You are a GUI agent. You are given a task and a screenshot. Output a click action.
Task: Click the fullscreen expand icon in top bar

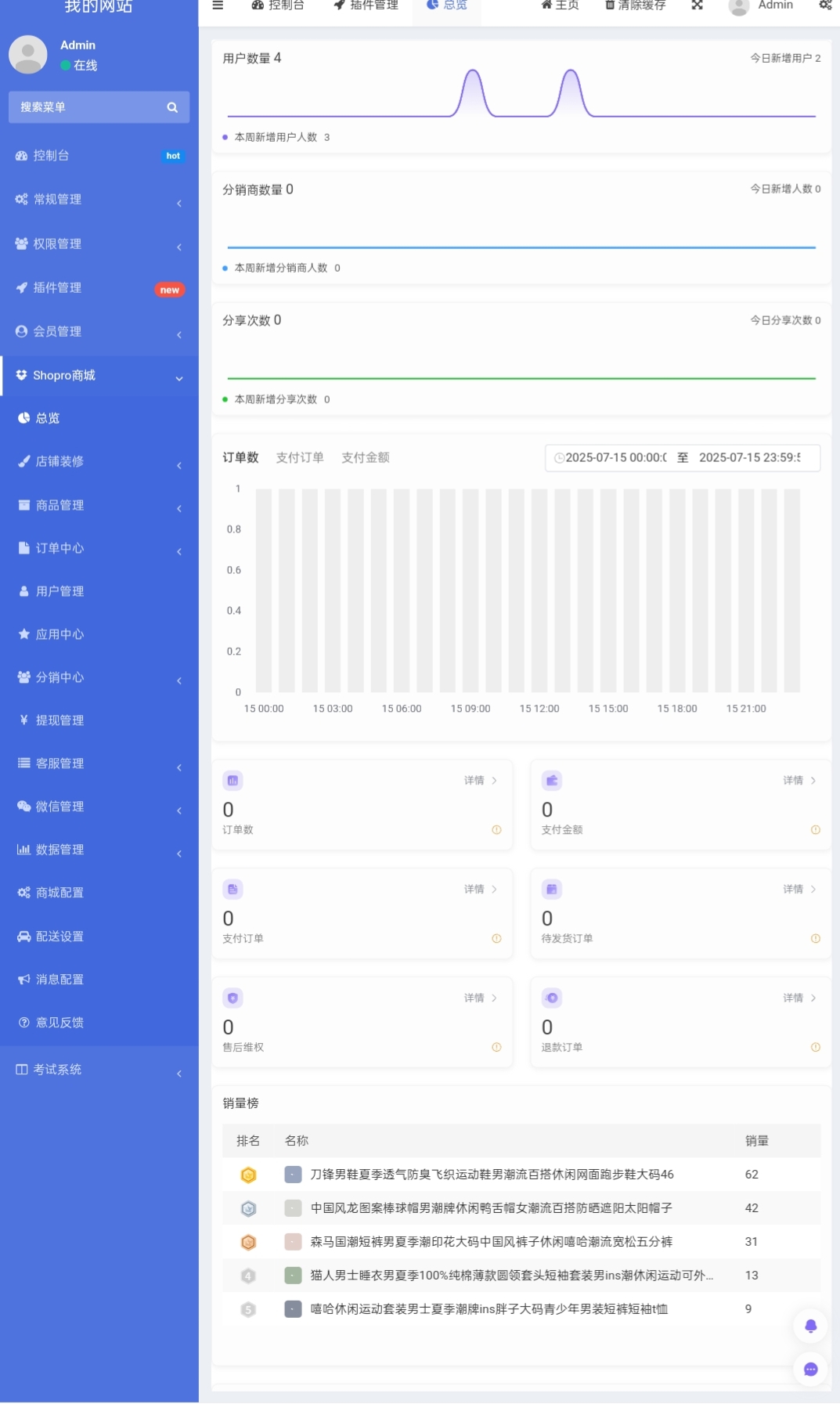[x=697, y=5]
